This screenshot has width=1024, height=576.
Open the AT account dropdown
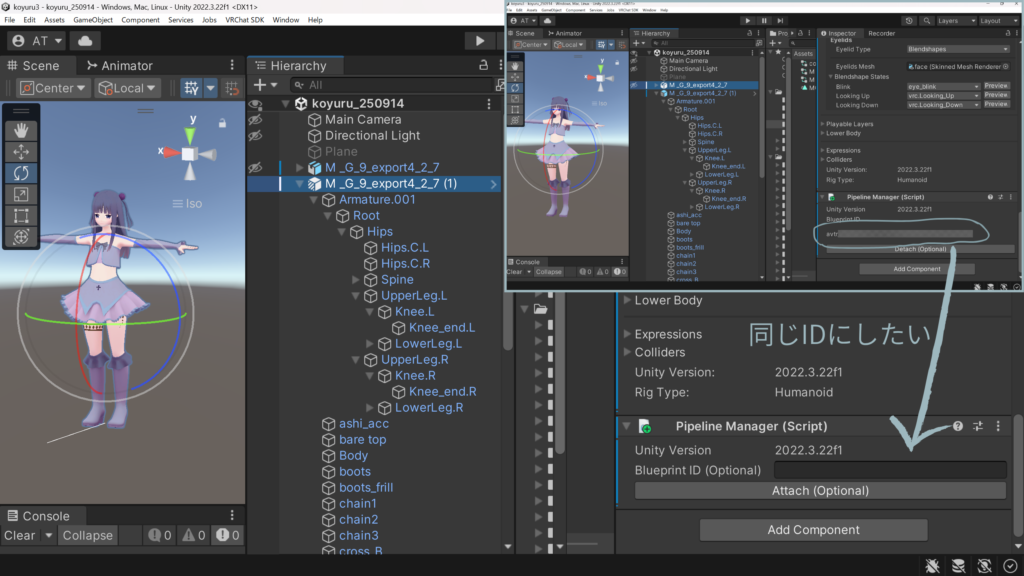tap(37, 40)
